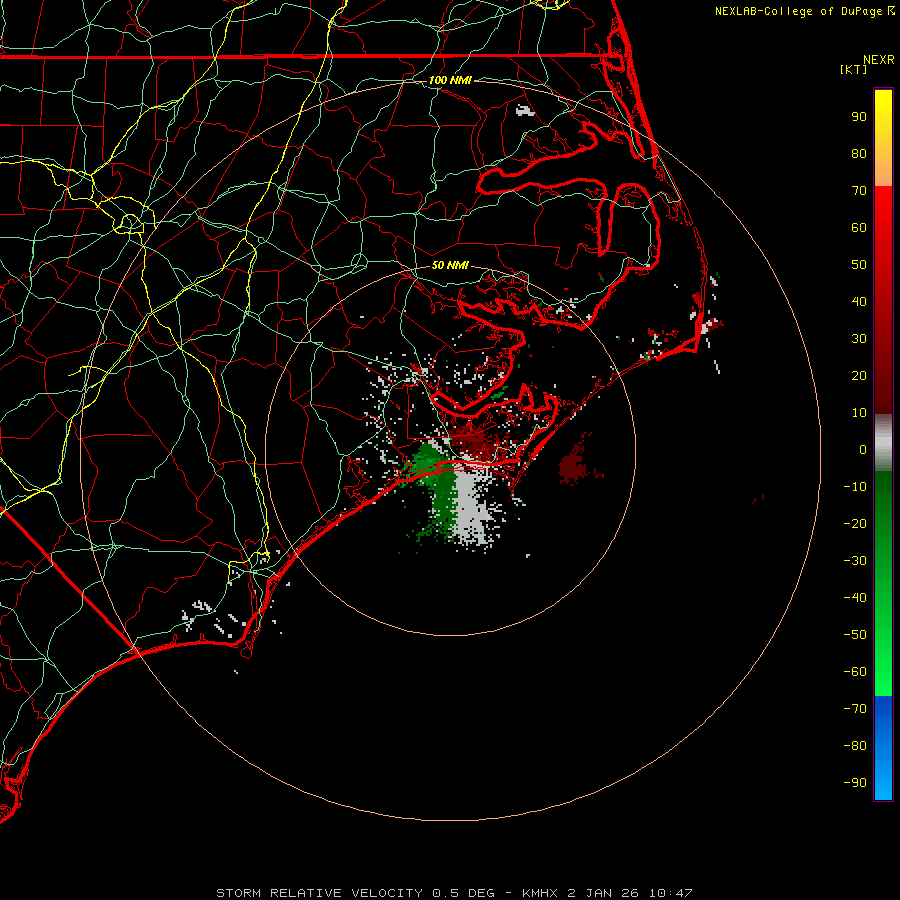Click the blue bottom segment of color bar
The height and width of the screenshot is (900, 900).
(x=883, y=747)
